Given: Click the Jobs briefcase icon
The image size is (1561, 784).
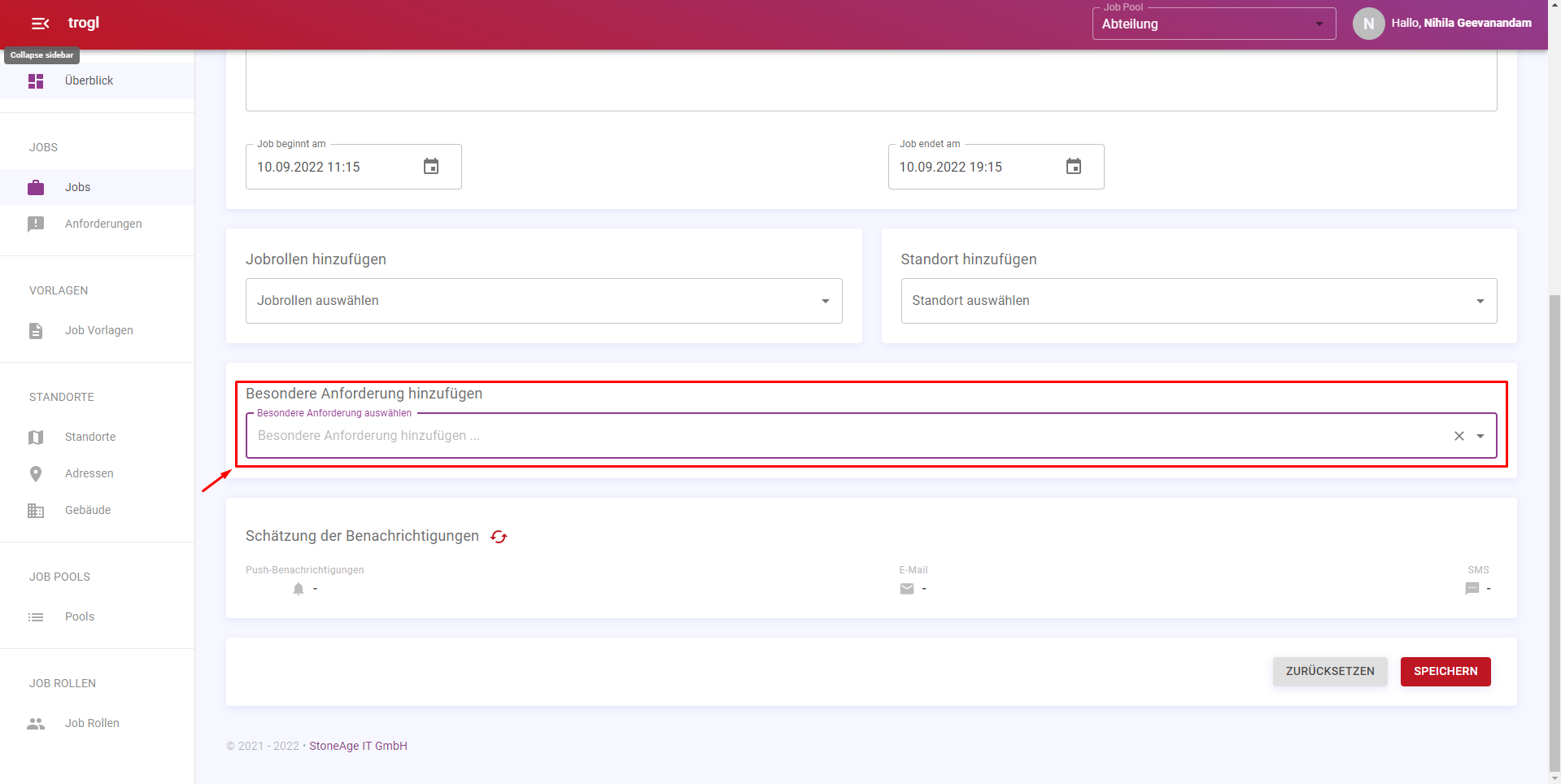Looking at the screenshot, I should click(x=36, y=188).
